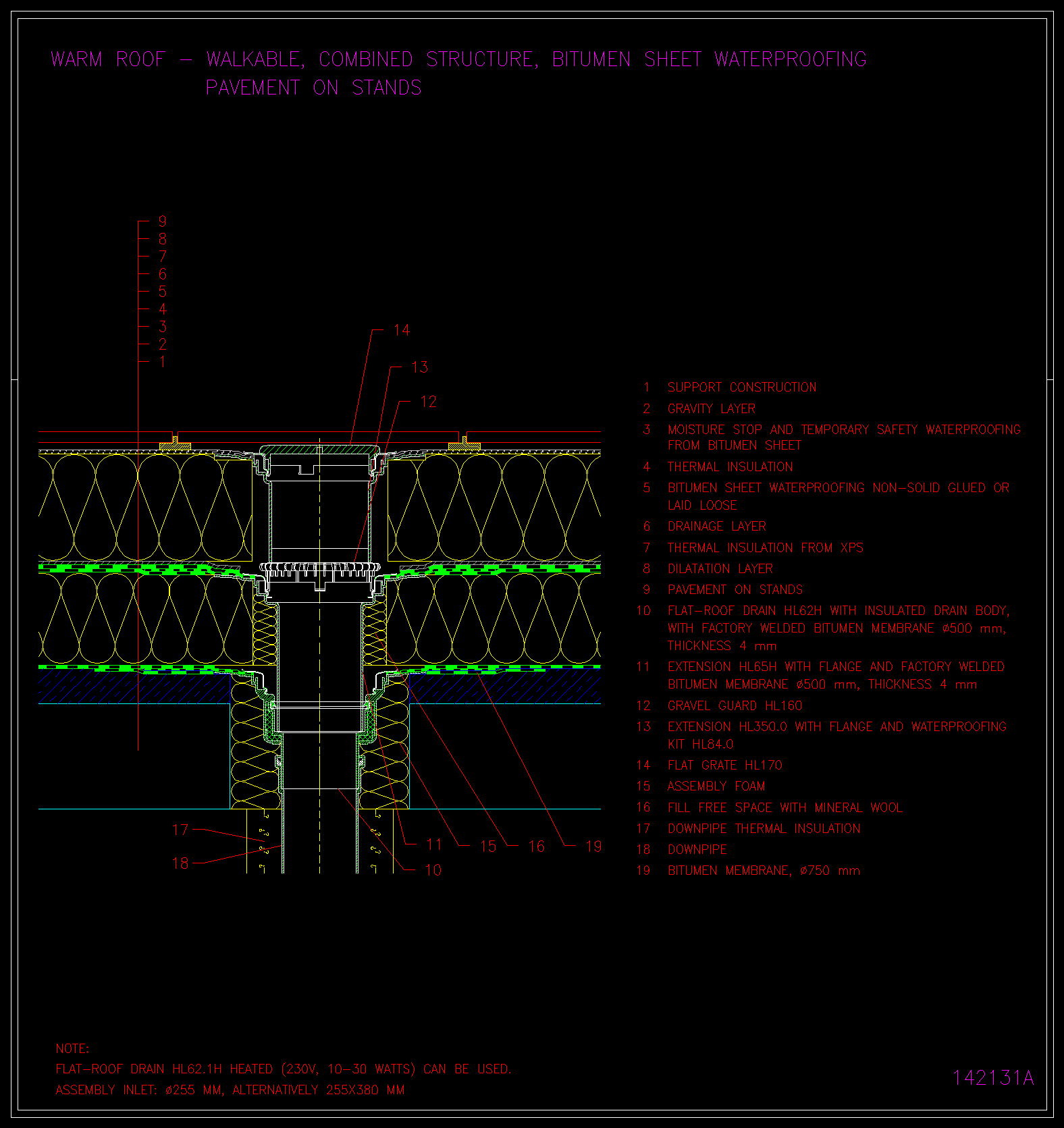Click legend text 'FROM BITUMEN SHEET'

click(x=735, y=446)
